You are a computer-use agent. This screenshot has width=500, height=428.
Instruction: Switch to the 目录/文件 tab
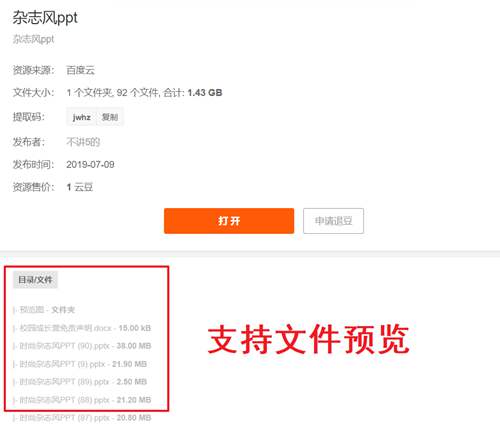click(35, 280)
